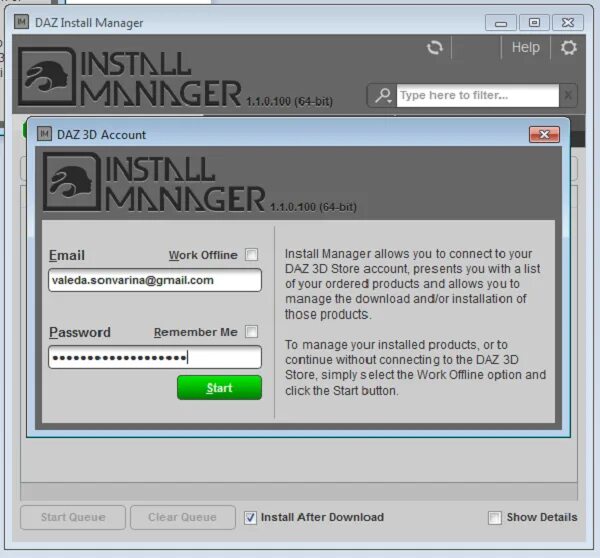
Task: Enable the Show Details checkbox
Action: click(495, 517)
